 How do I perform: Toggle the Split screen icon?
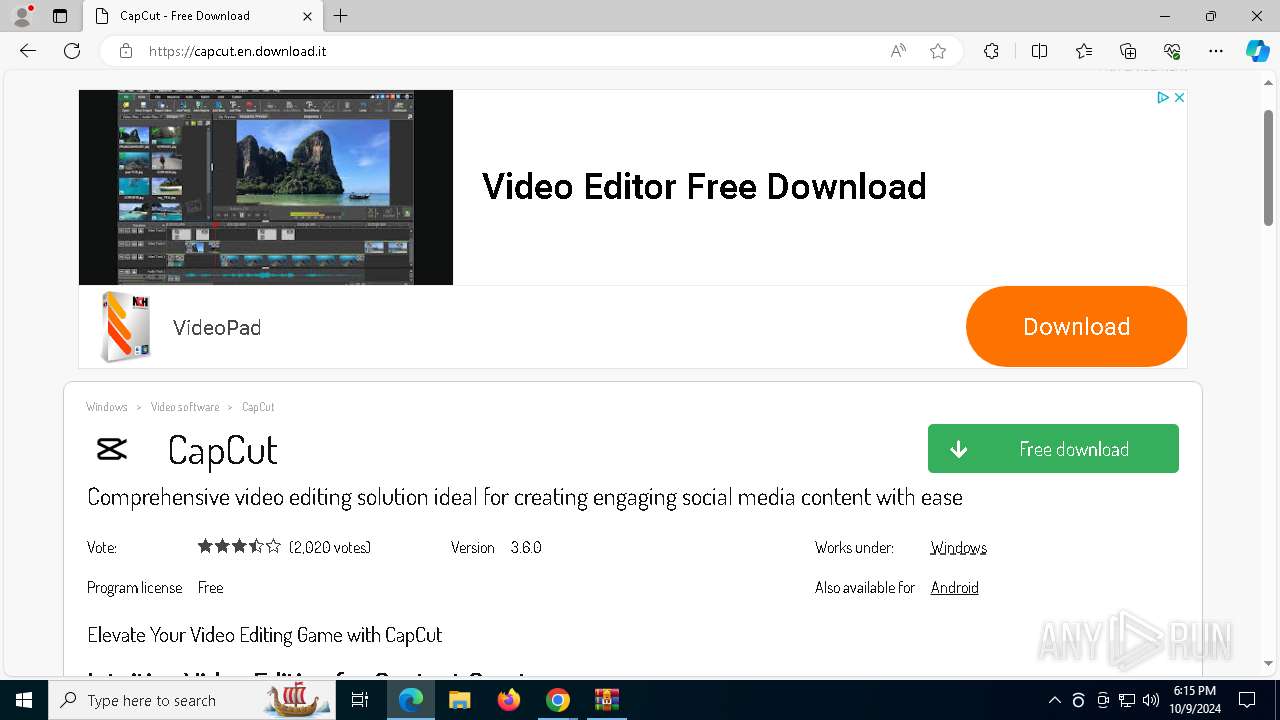[x=1039, y=51]
